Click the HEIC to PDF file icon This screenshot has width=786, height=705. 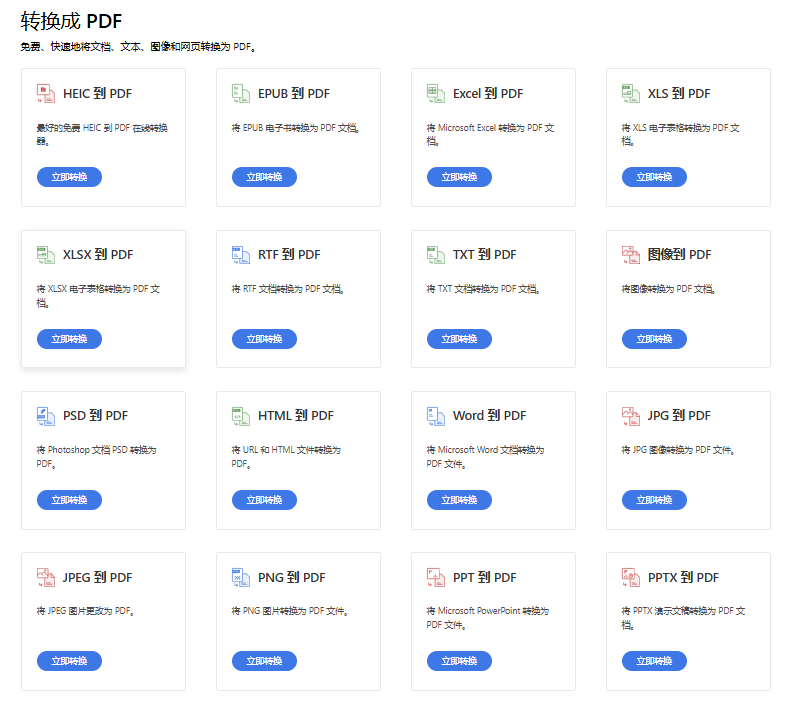point(45,94)
